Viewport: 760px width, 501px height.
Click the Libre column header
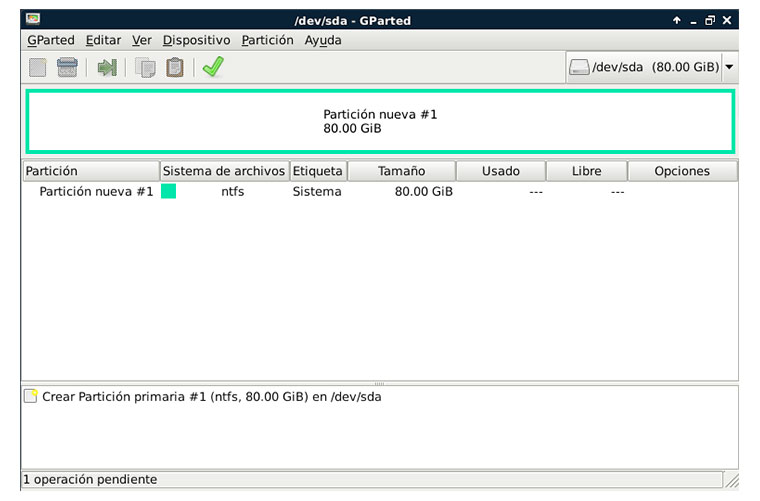[586, 171]
